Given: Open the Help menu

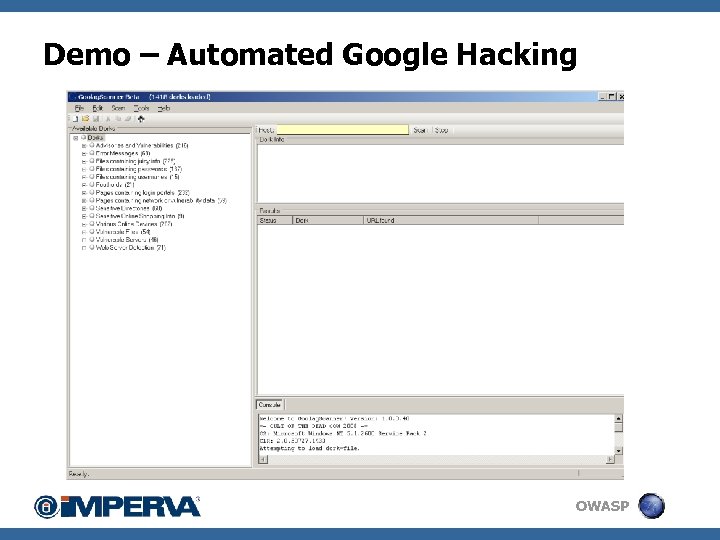Looking at the screenshot, I should click(x=164, y=108).
